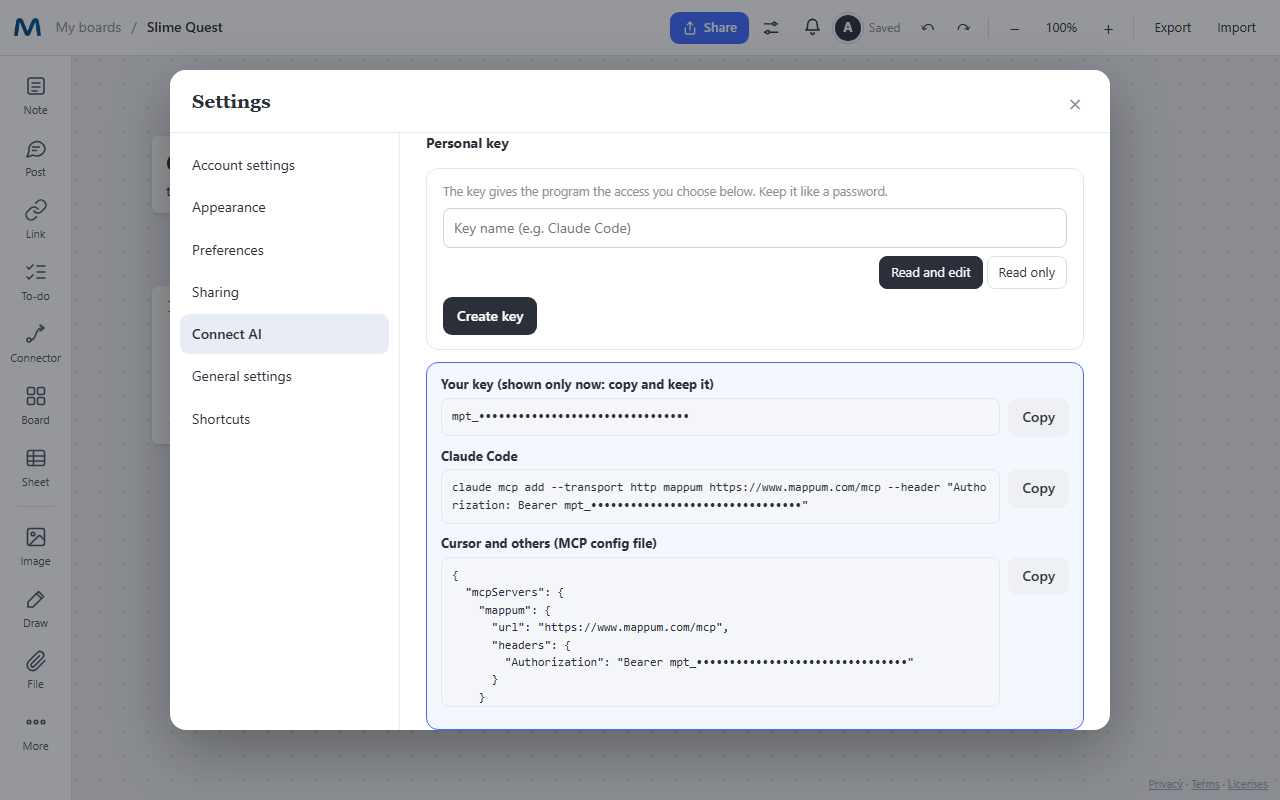Pick the Link tool icon
This screenshot has width=1280, height=800.
35,220
